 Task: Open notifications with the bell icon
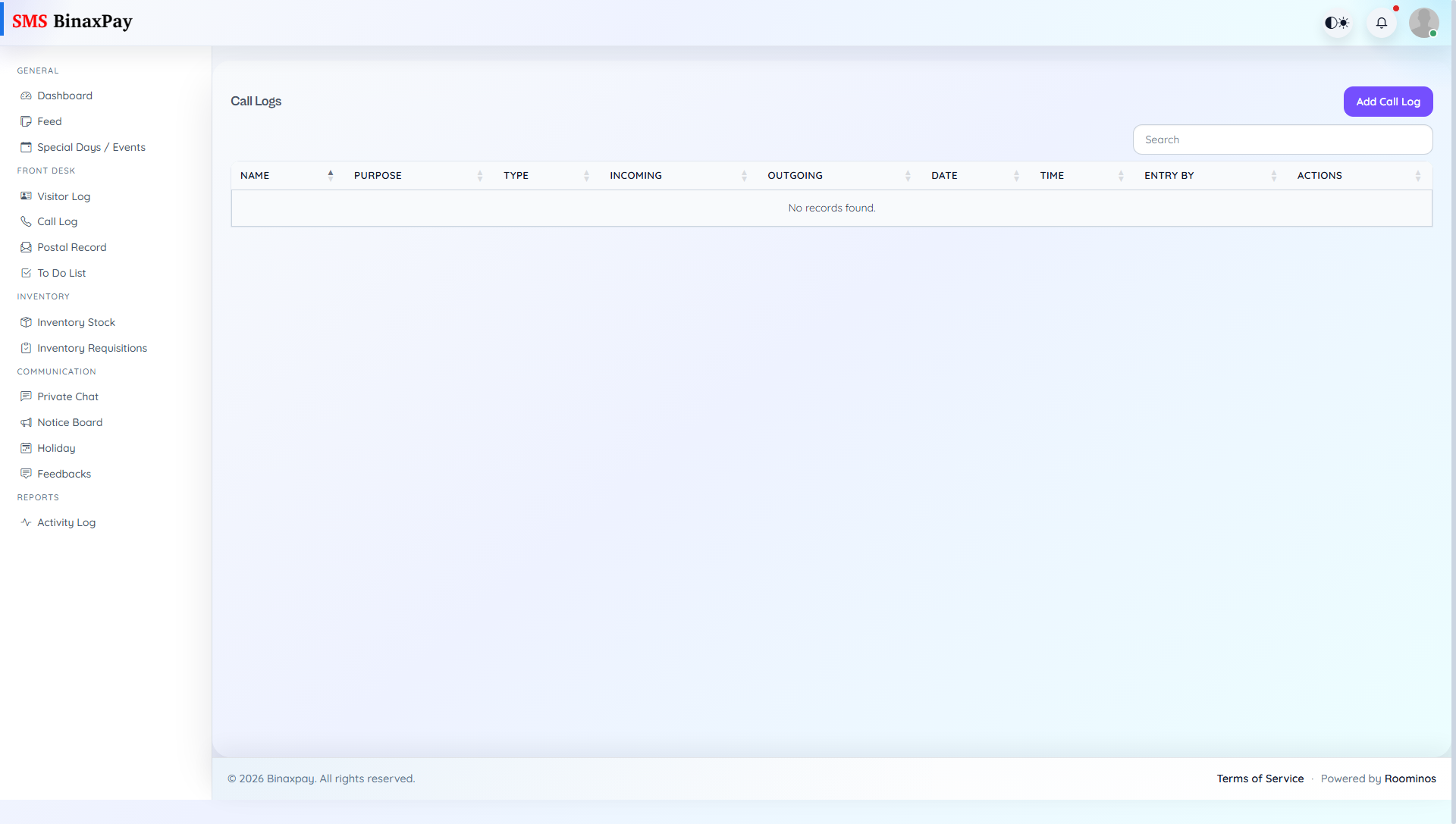pos(1382,23)
